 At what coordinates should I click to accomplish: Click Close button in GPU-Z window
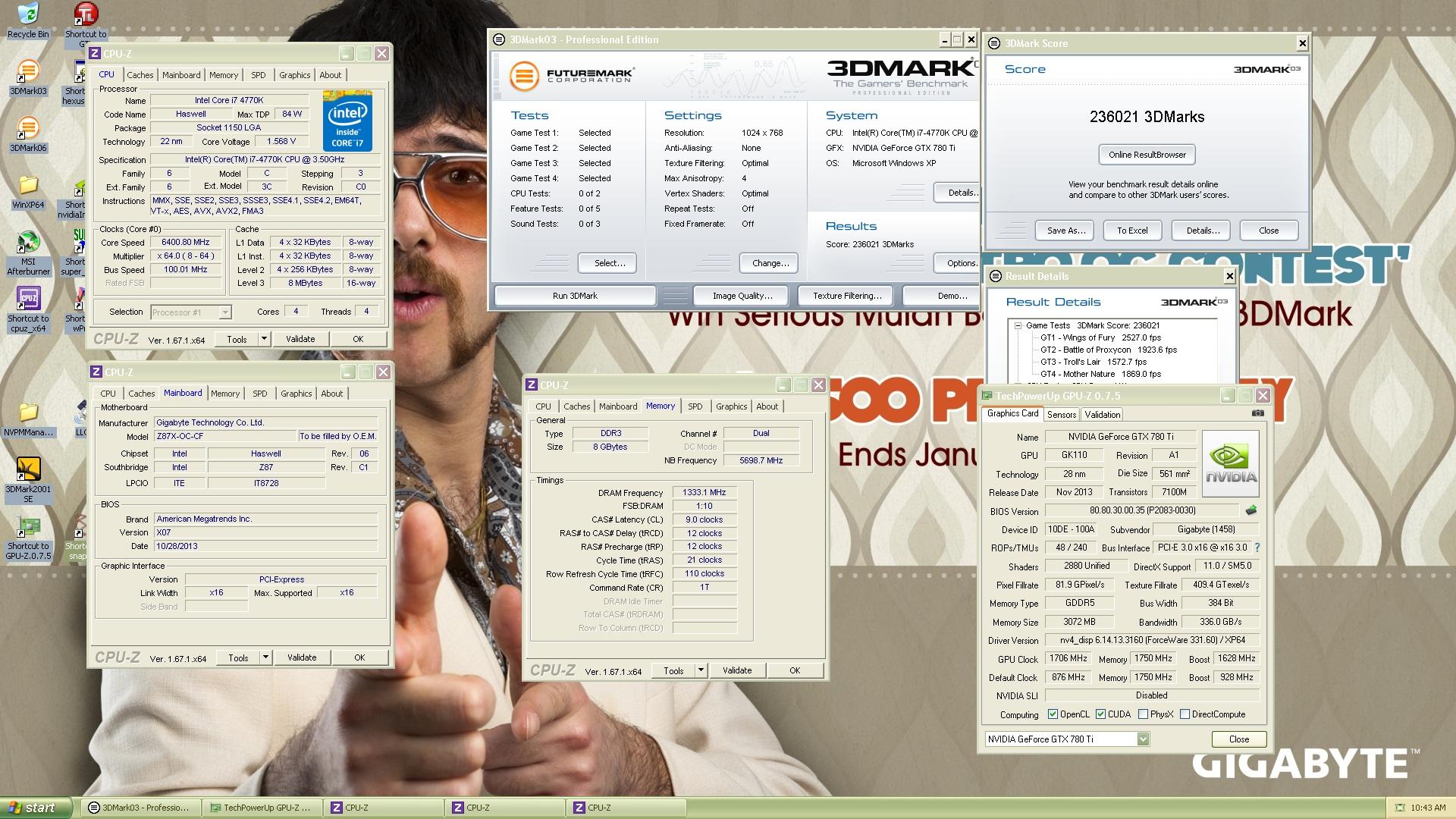click(x=1239, y=739)
